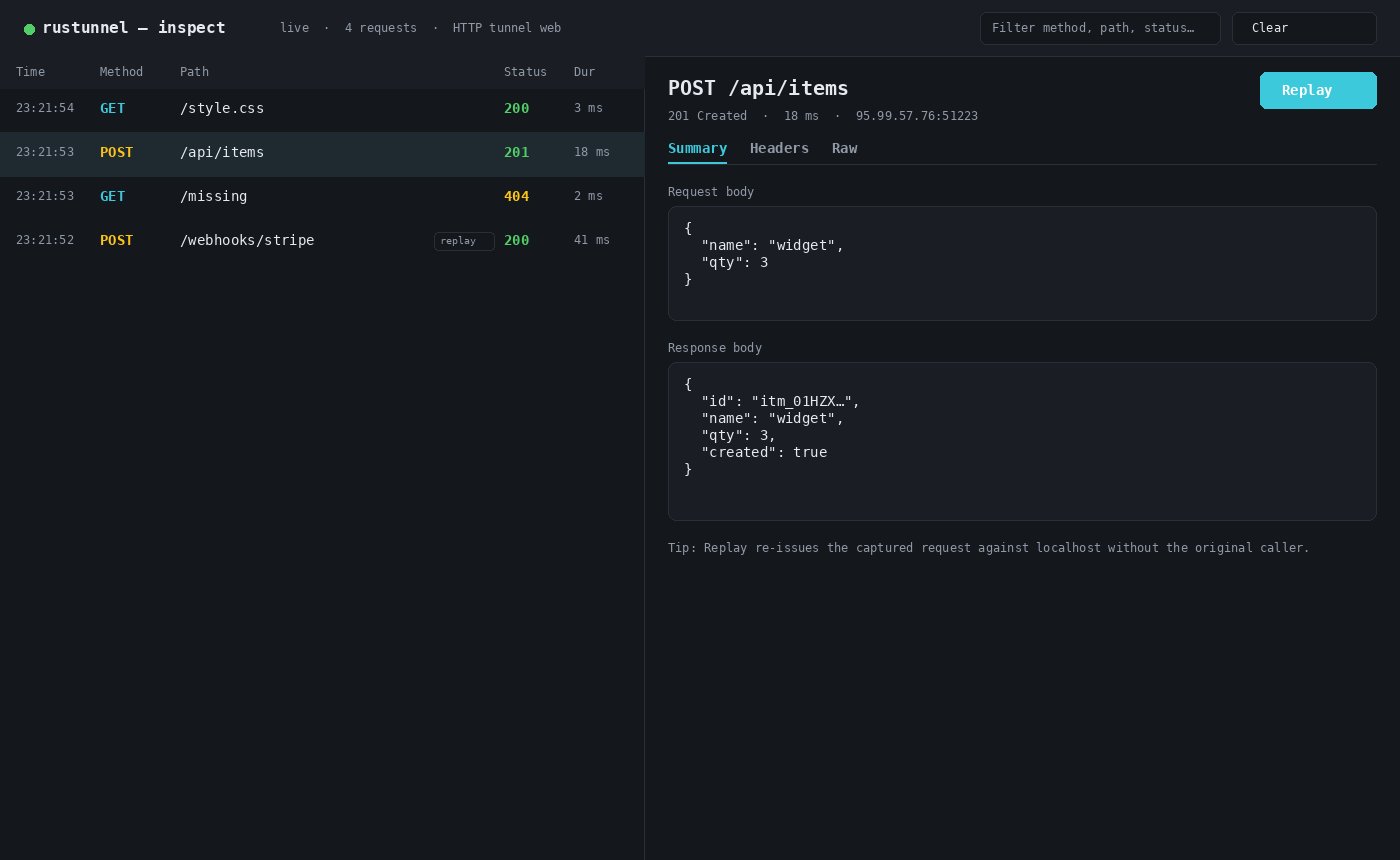Viewport: 1400px width, 860px height.
Task: Click the 404 status code
Action: (516, 196)
